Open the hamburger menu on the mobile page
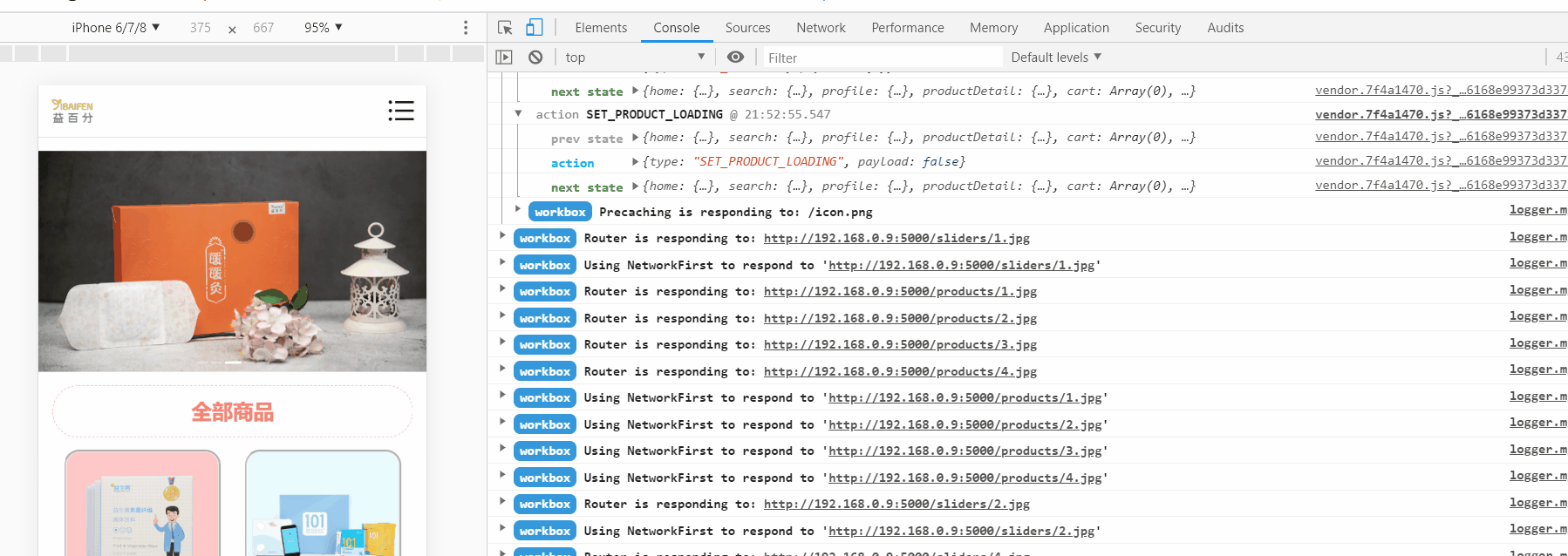 click(401, 111)
